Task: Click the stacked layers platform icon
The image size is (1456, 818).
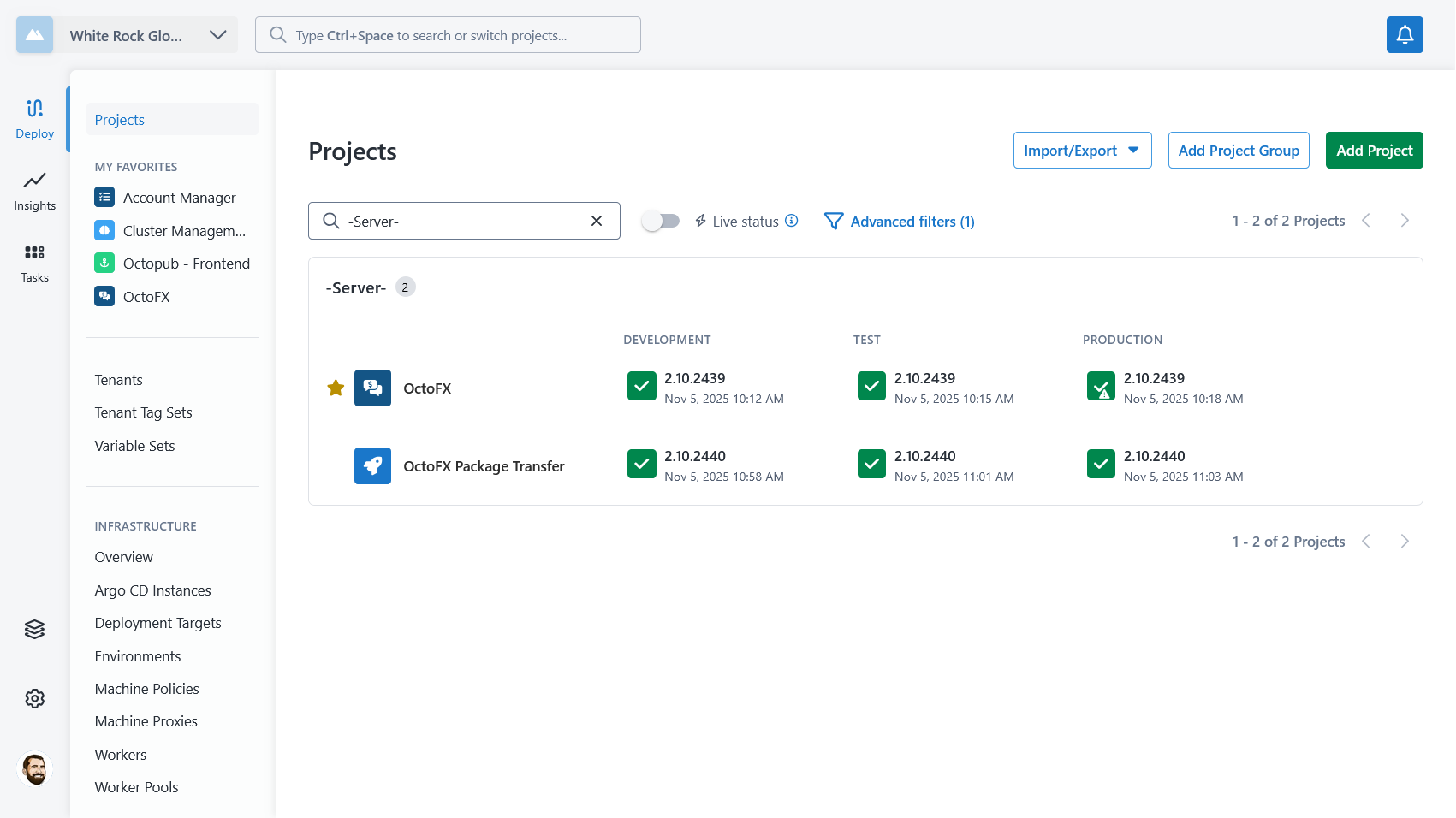Action: tap(34, 629)
